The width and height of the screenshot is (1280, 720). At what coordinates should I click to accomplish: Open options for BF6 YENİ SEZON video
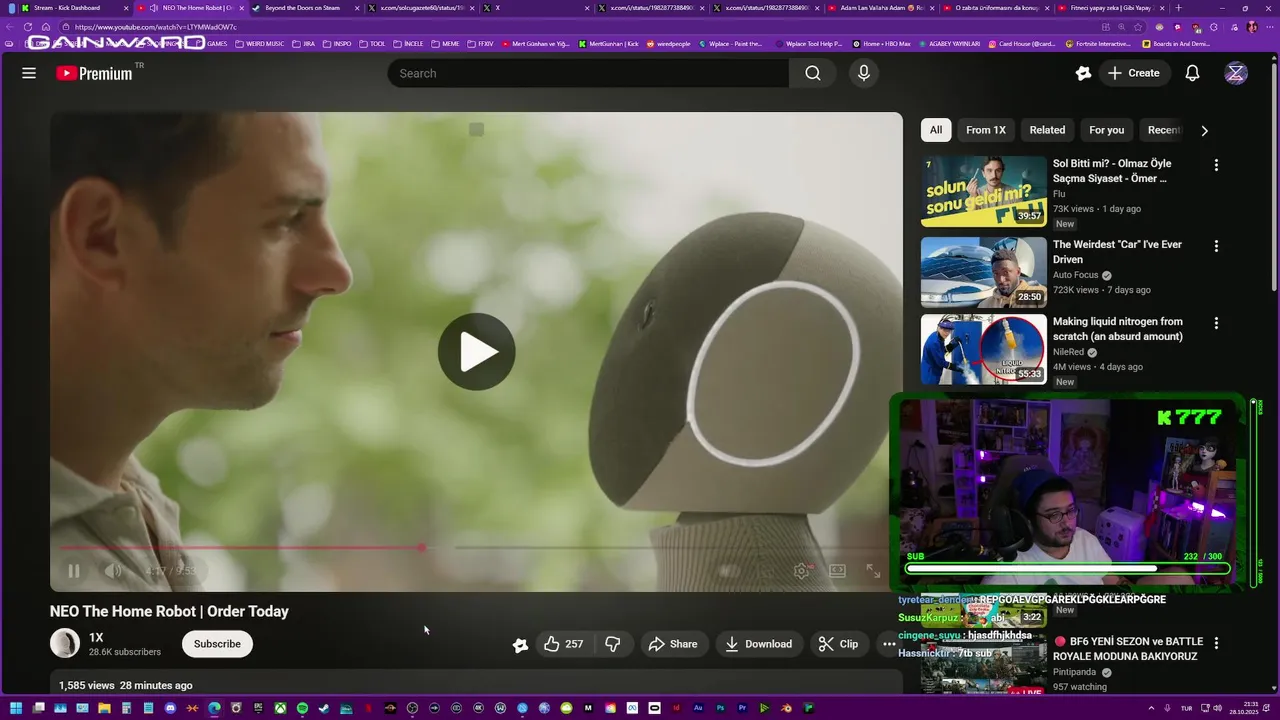click(x=1216, y=643)
